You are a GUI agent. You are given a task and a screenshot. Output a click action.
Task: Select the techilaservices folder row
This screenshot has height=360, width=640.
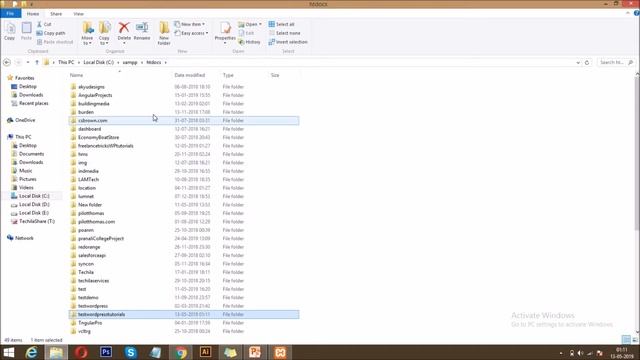pos(184,281)
